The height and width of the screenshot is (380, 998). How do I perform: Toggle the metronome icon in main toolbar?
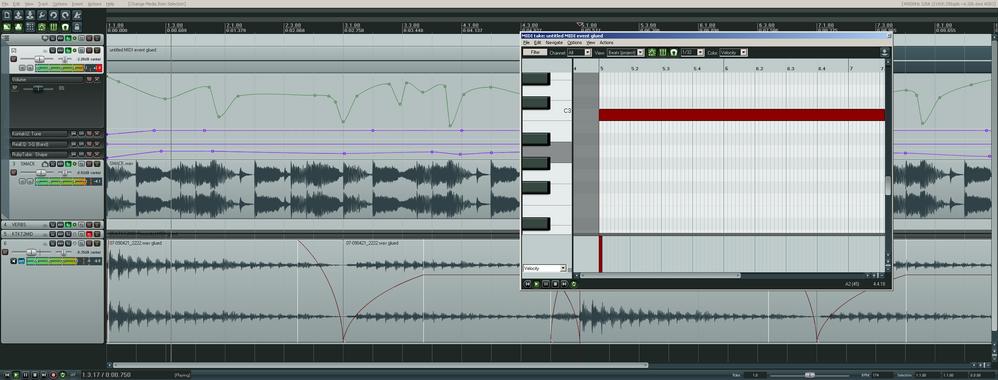77,15
